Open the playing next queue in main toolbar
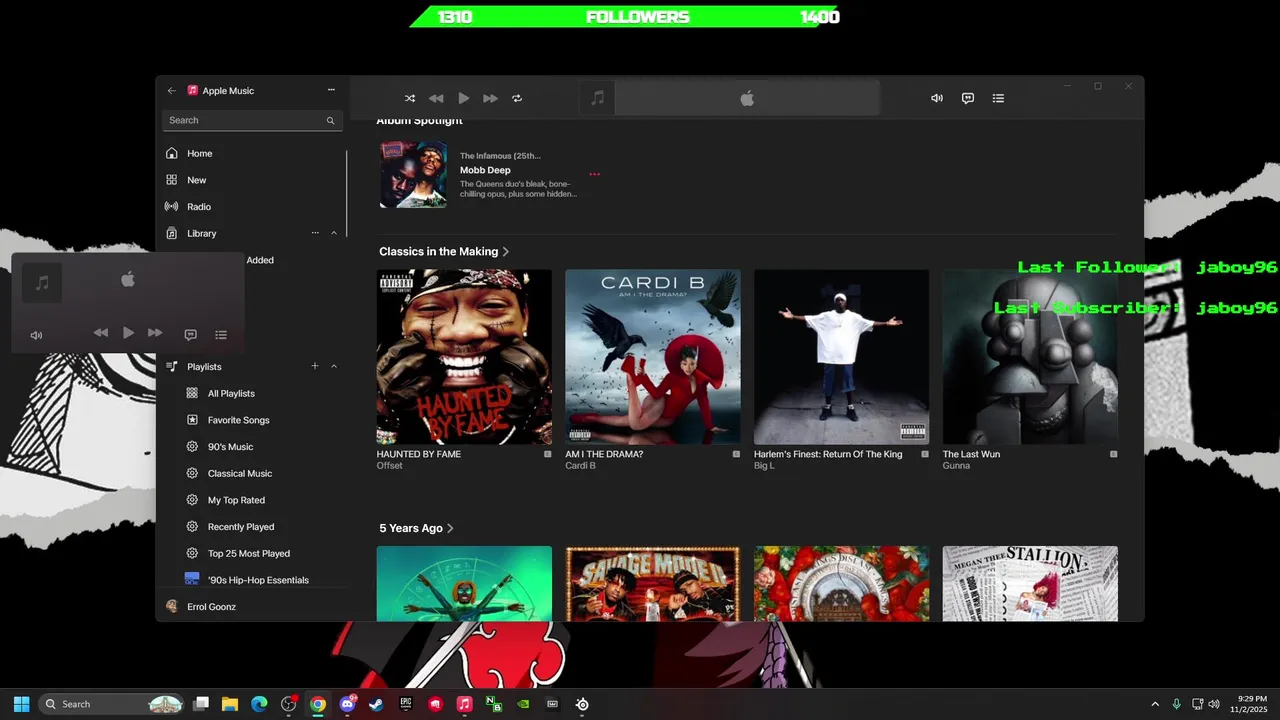1280x720 pixels. (x=998, y=98)
